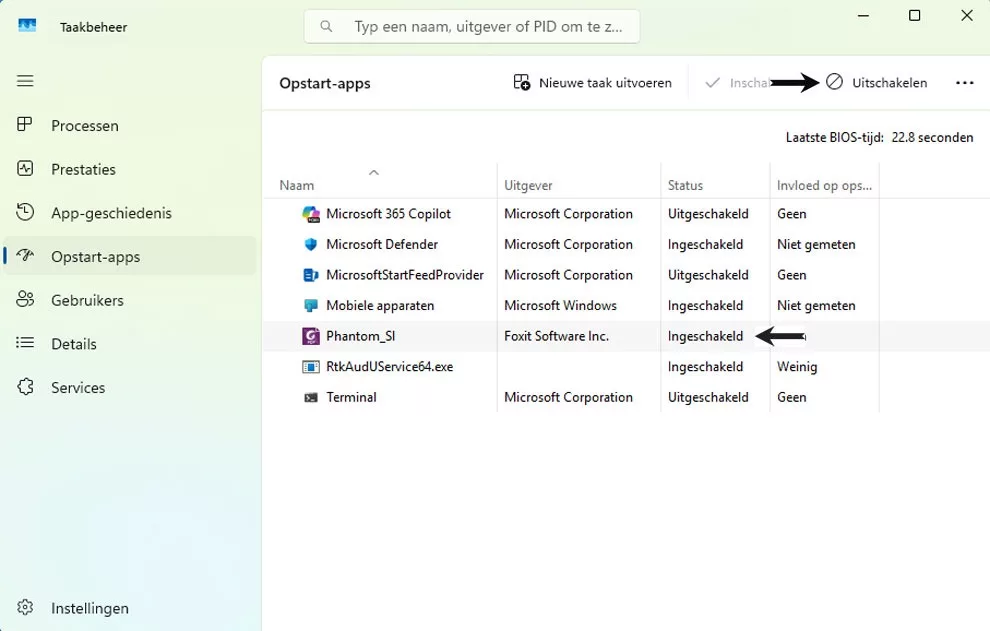This screenshot has width=990, height=631.
Task: Click the Opstart-apps page heading
Action: pyautogui.click(x=325, y=83)
